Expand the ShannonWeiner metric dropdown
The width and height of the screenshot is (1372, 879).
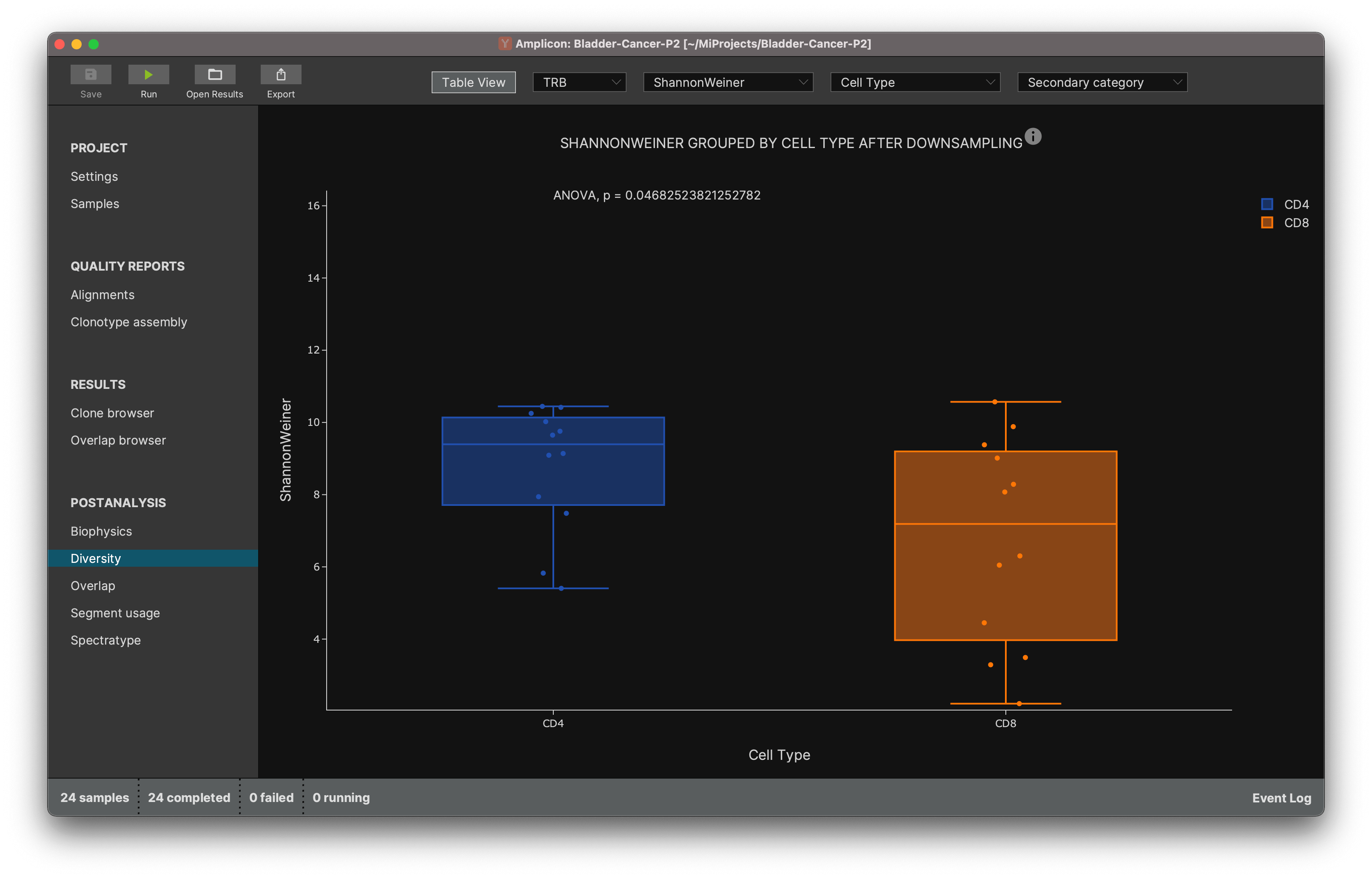(x=728, y=82)
